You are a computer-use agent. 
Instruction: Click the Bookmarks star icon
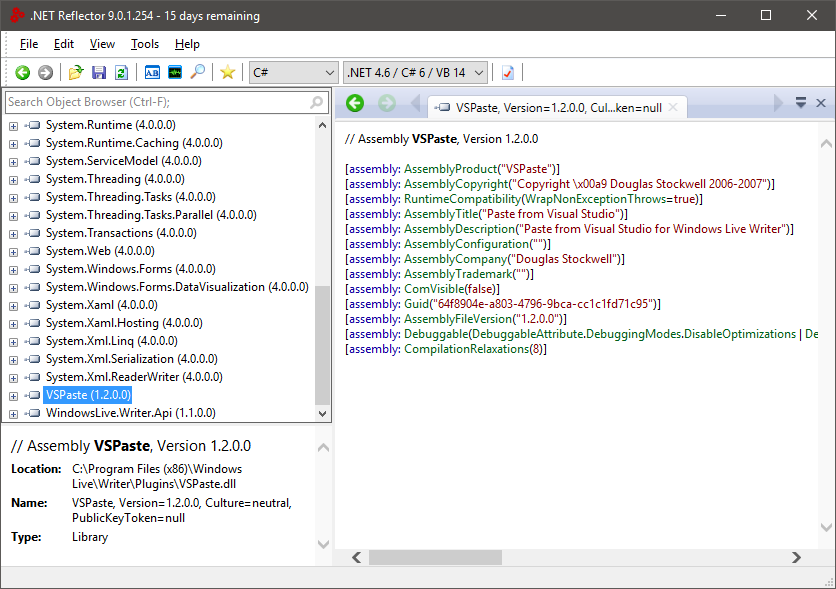[x=228, y=72]
